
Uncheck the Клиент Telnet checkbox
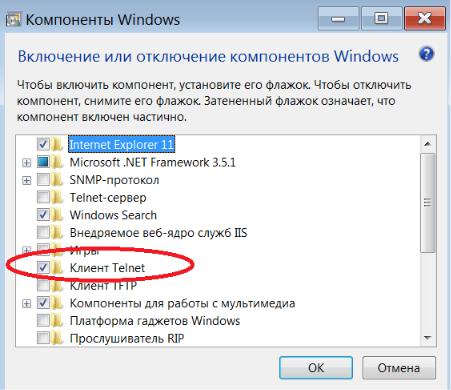tap(43, 267)
